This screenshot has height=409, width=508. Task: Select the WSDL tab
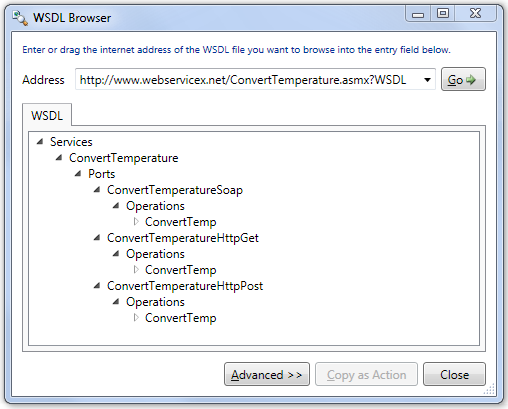(47, 115)
